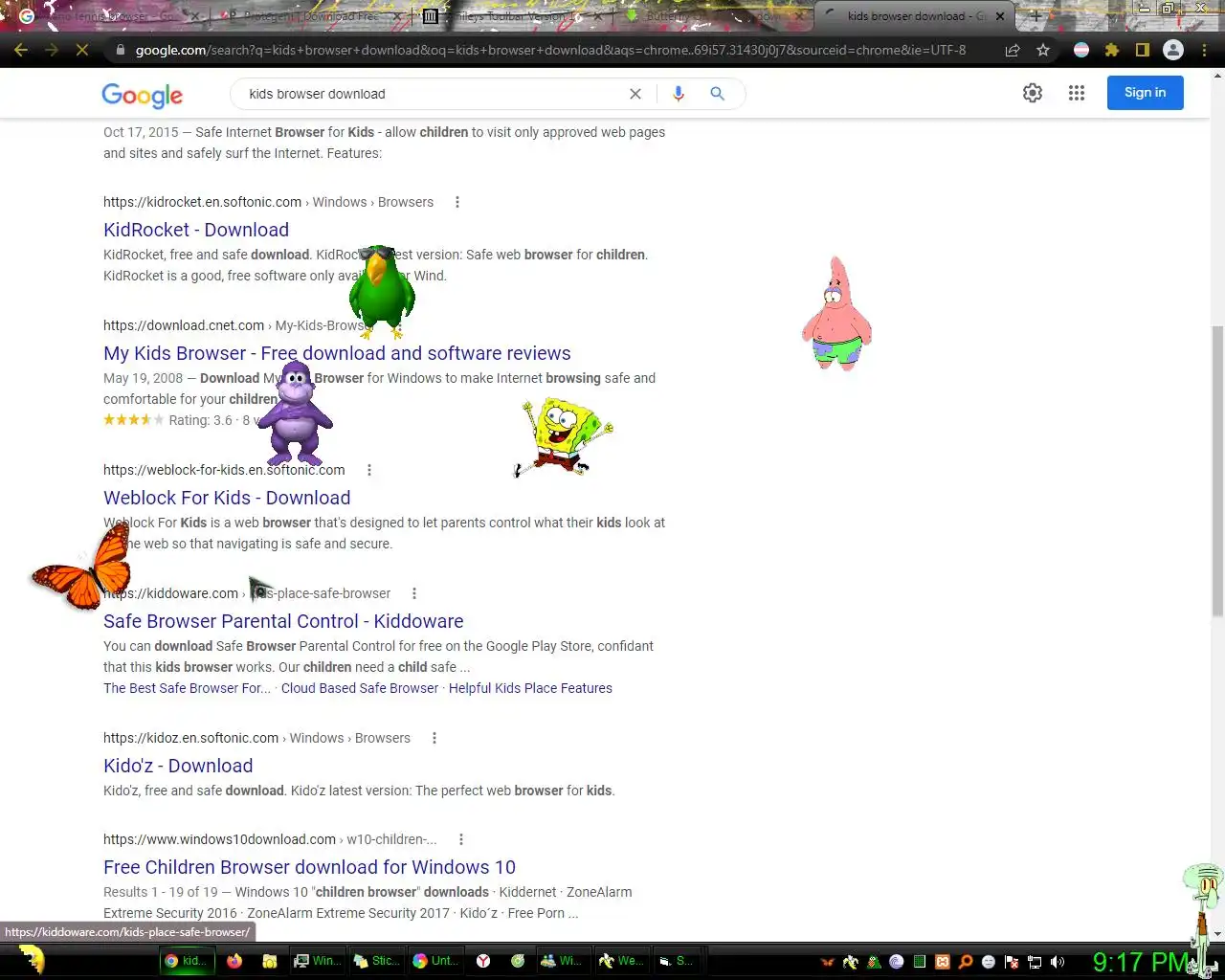Click the share page icon in address bar

[x=1013, y=50]
